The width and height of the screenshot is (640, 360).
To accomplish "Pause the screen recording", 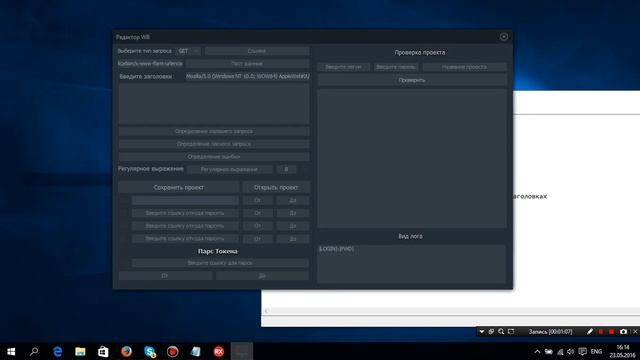I will click(x=600, y=332).
